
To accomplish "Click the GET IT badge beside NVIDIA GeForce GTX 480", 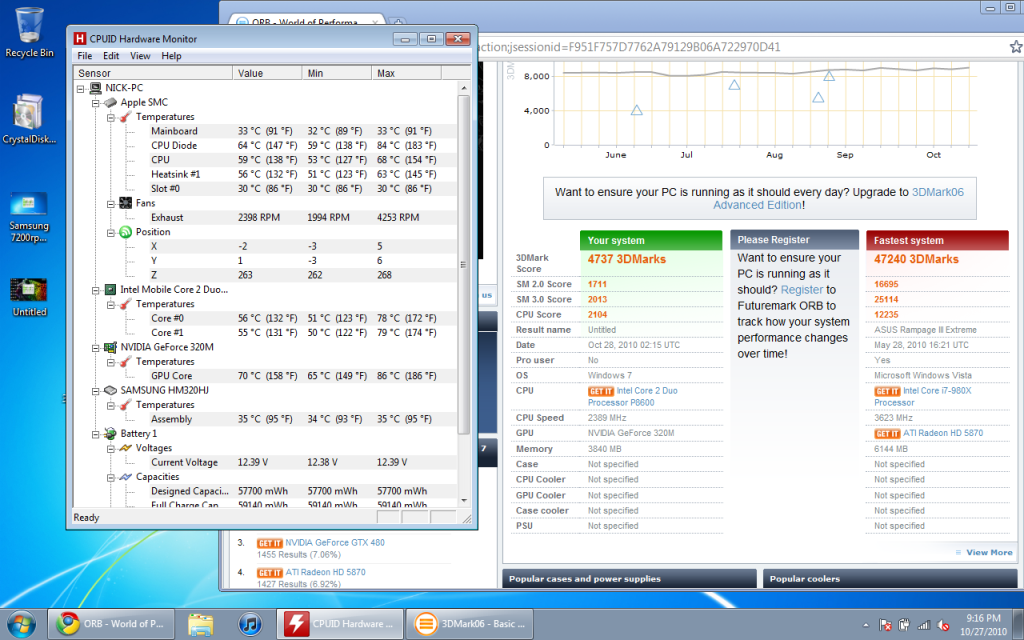I will point(269,543).
